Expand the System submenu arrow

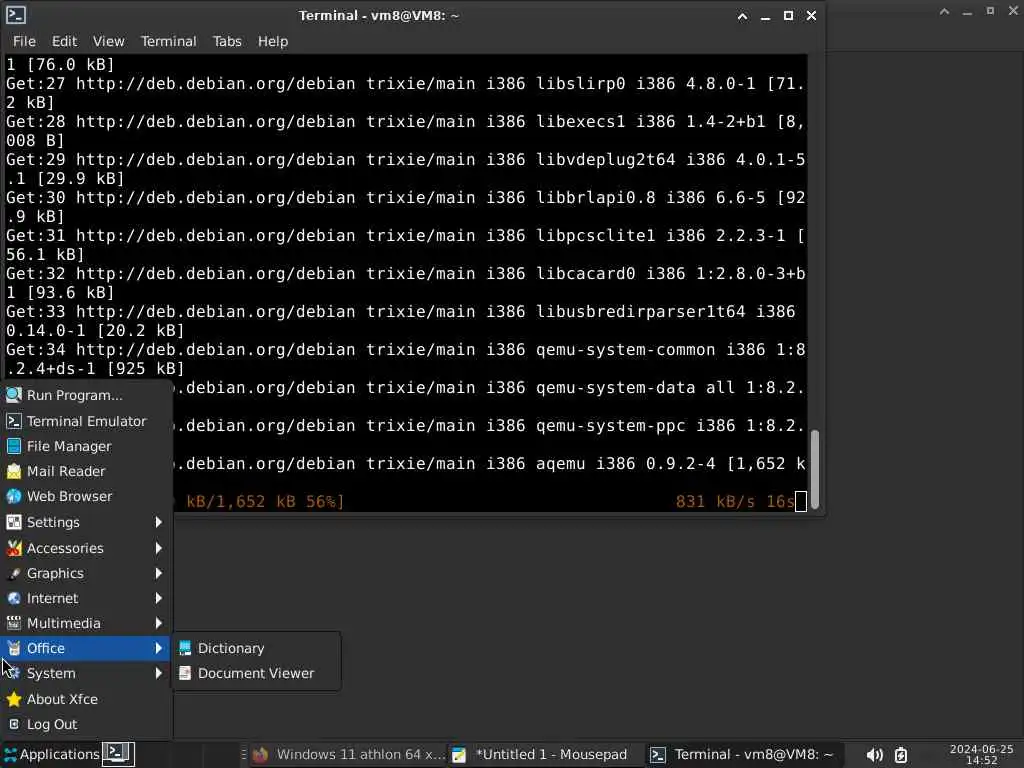coord(158,673)
